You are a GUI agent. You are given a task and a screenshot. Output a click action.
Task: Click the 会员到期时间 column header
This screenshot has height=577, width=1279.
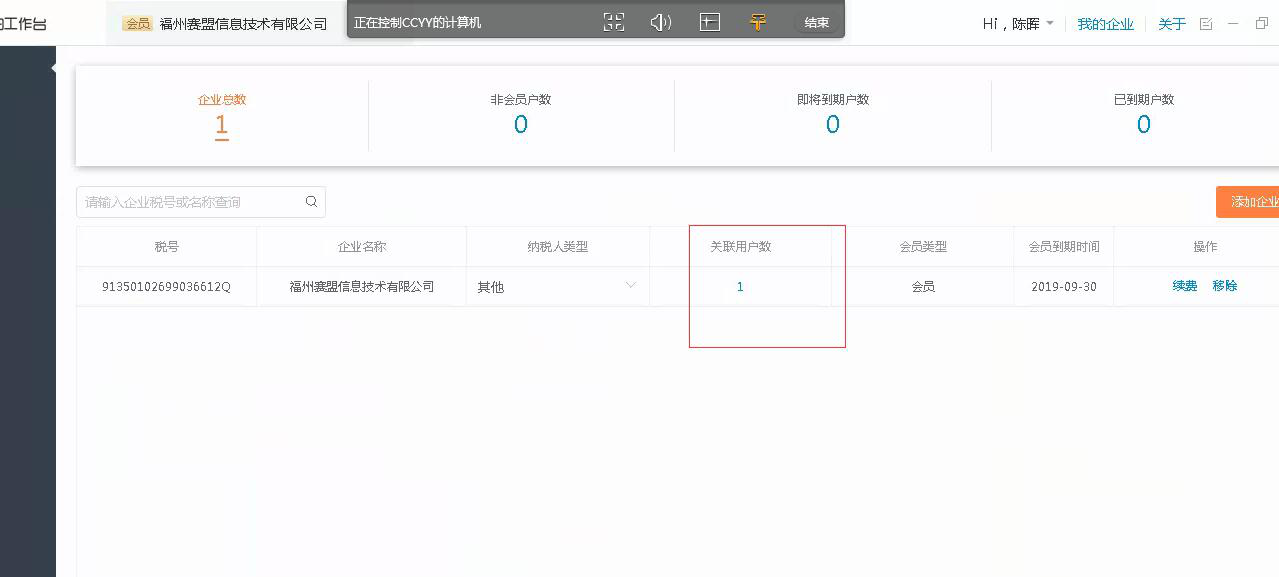tap(1064, 247)
